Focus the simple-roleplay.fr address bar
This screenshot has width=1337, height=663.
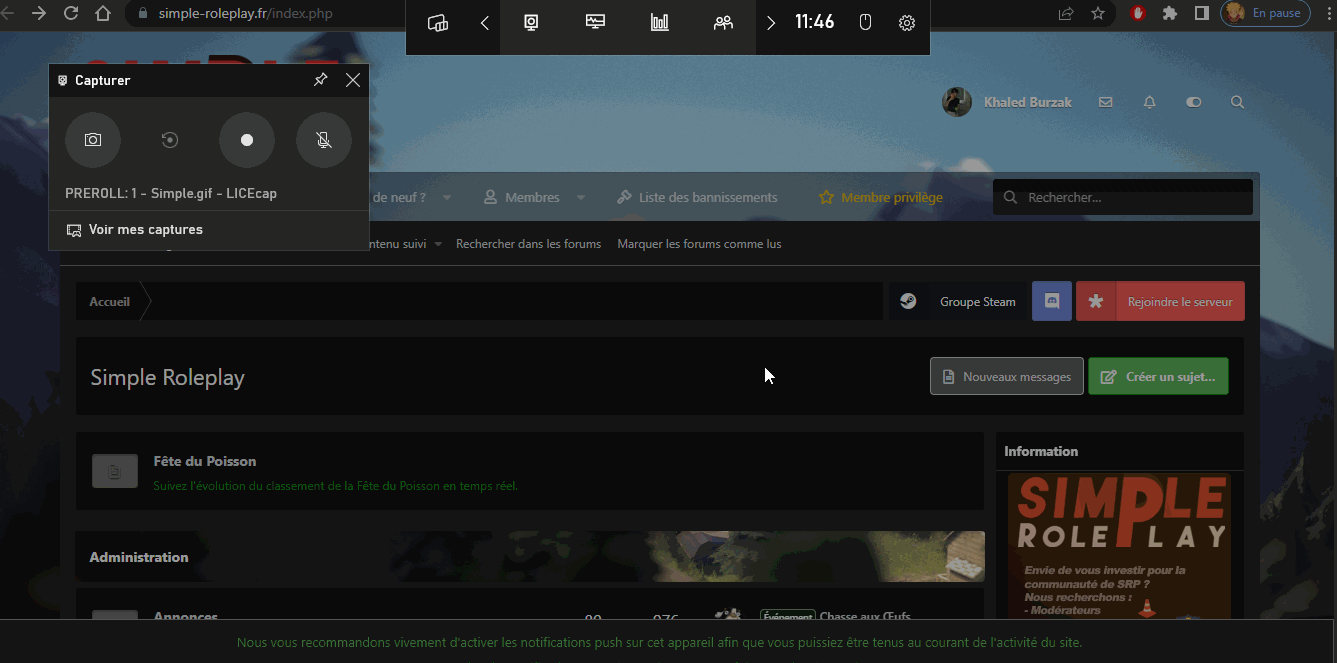(x=245, y=14)
